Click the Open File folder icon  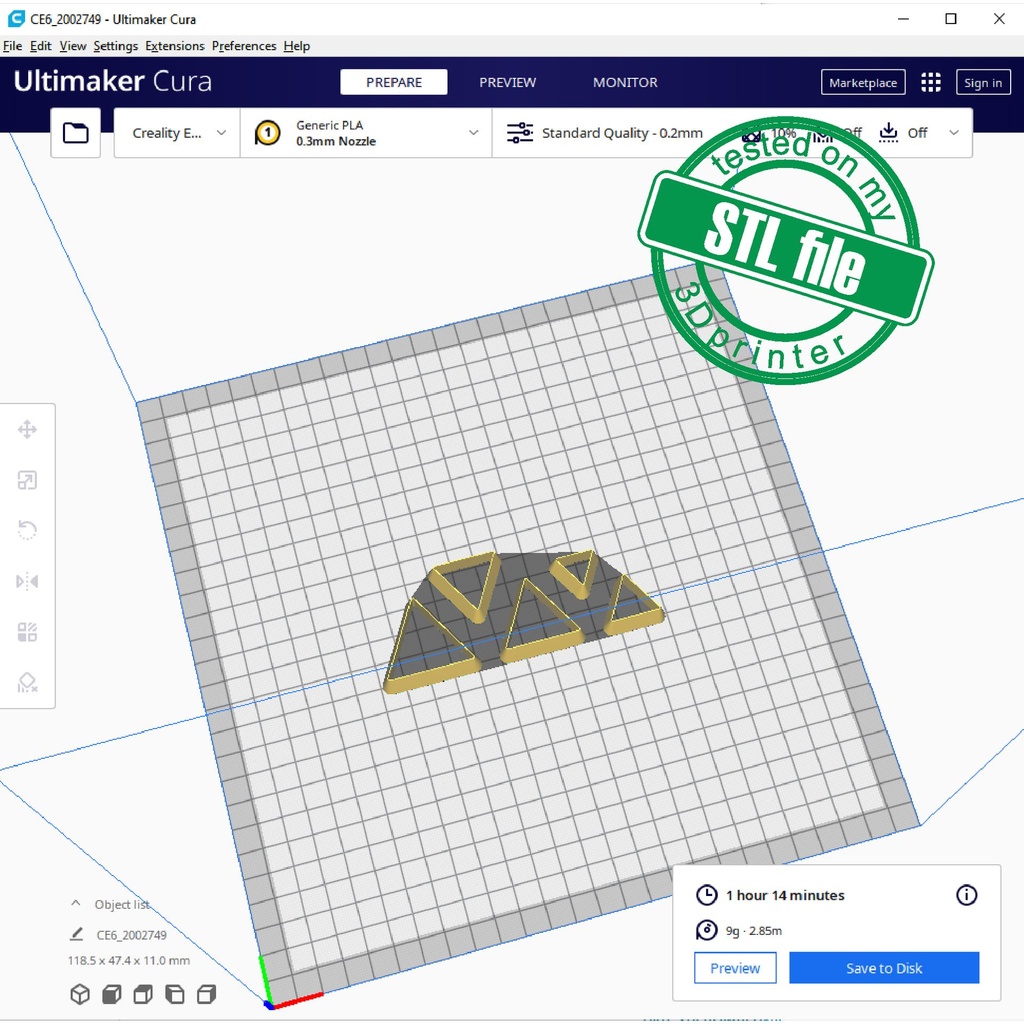coord(76,133)
